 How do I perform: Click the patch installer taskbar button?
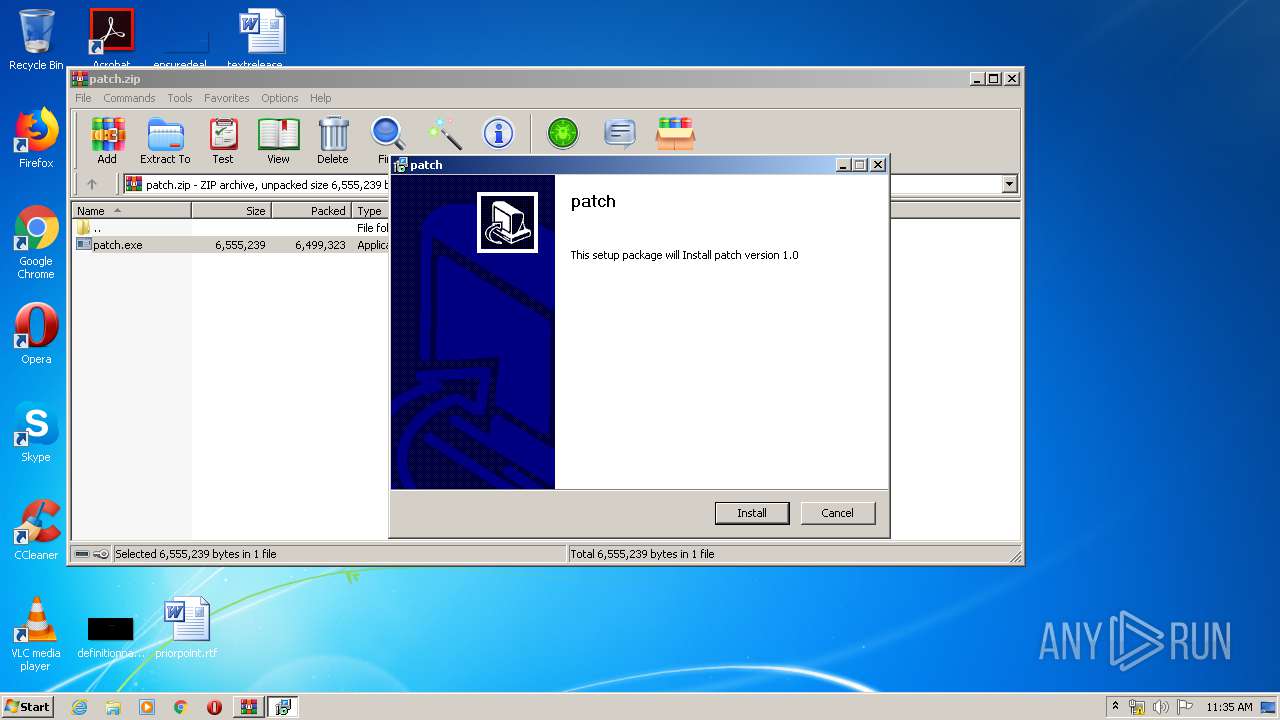[x=282, y=707]
